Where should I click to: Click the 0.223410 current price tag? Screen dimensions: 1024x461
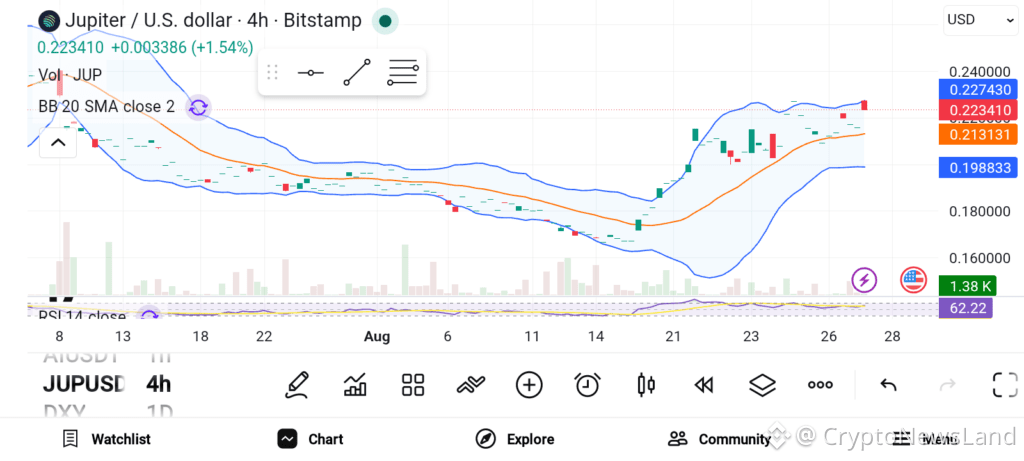978,110
